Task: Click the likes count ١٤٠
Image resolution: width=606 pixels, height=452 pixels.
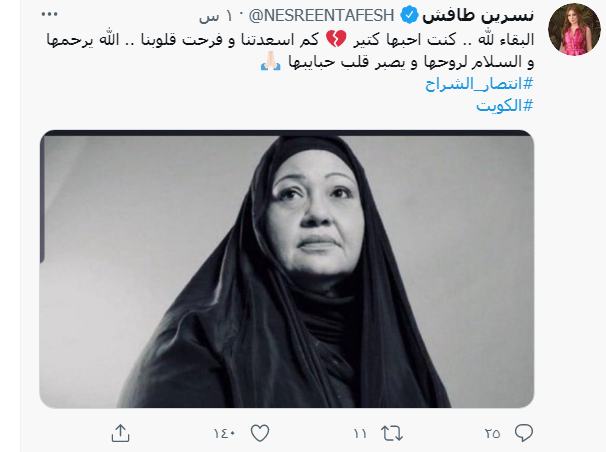Action: (x=225, y=433)
